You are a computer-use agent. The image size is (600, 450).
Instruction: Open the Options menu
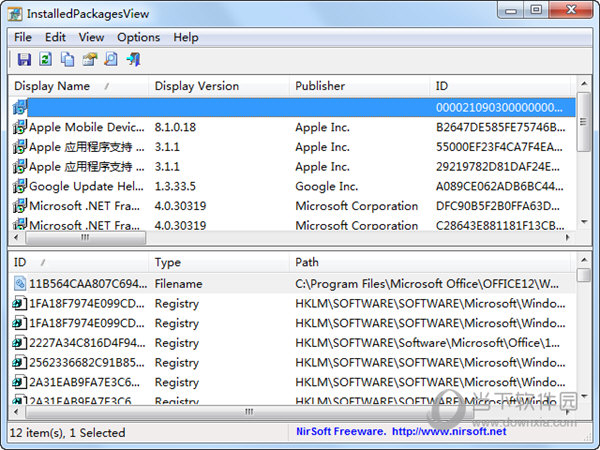click(x=139, y=38)
